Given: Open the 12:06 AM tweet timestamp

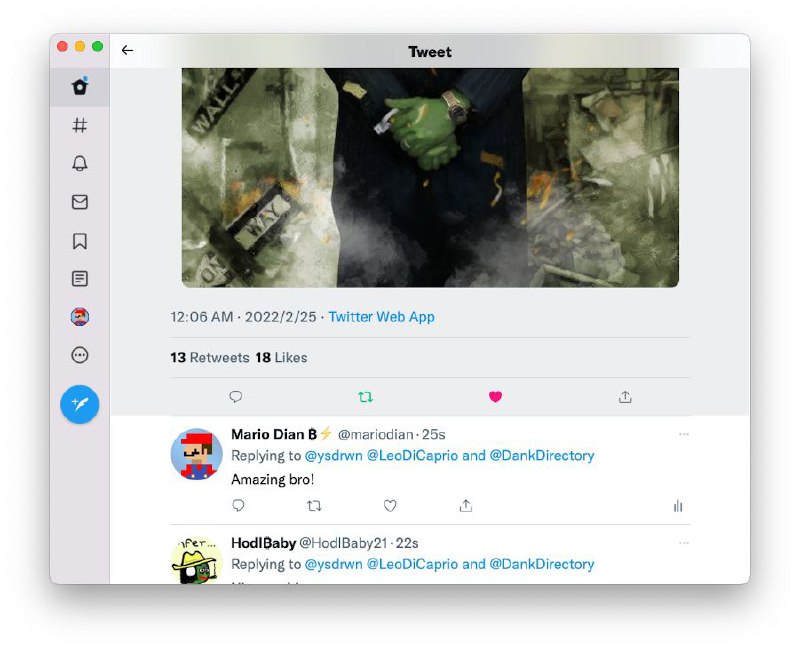Looking at the screenshot, I should (243, 317).
